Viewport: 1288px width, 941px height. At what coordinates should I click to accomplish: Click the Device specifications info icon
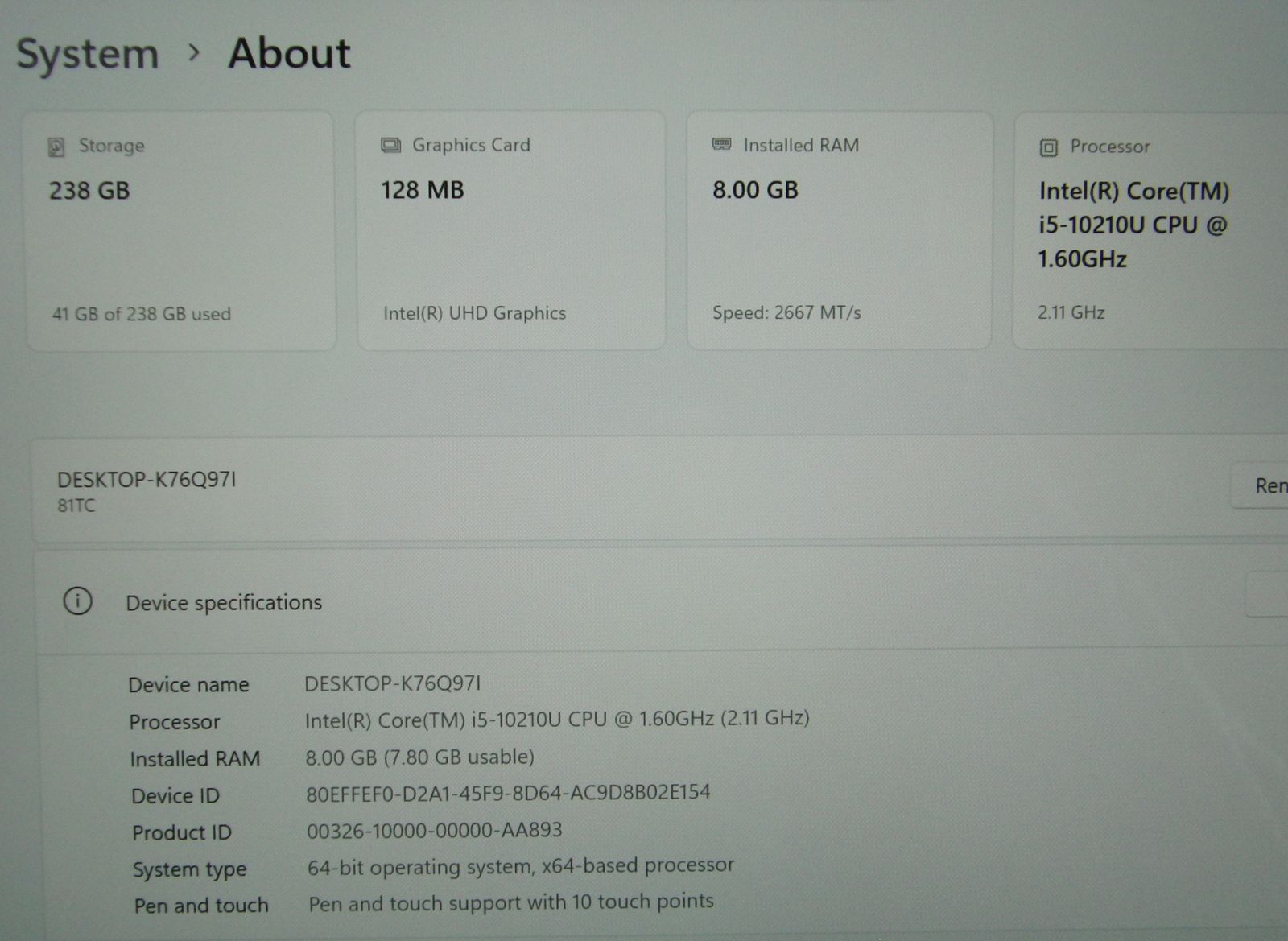click(78, 601)
